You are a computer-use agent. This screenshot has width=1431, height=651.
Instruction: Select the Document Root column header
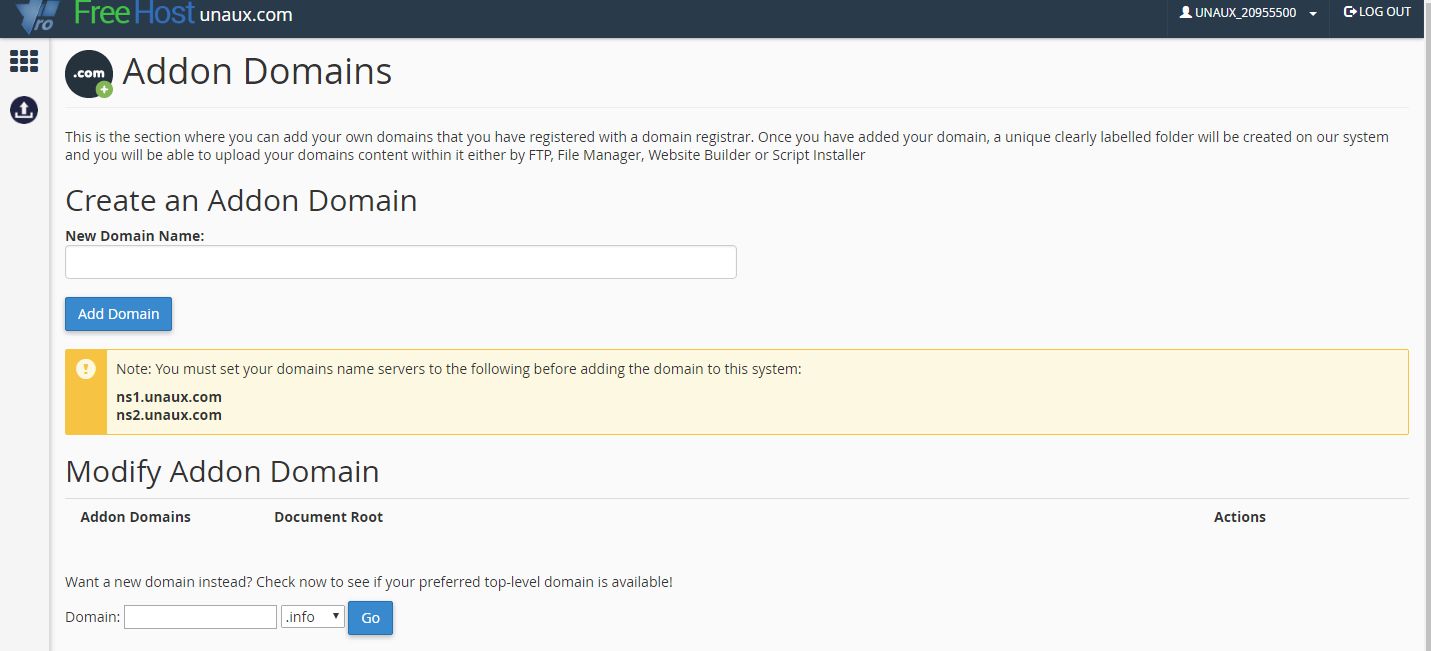tap(328, 517)
